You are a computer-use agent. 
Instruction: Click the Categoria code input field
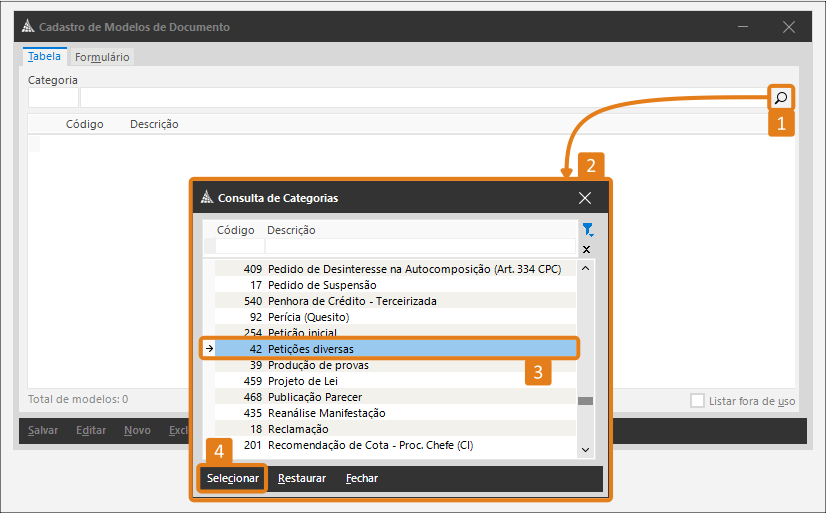pyautogui.click(x=53, y=98)
